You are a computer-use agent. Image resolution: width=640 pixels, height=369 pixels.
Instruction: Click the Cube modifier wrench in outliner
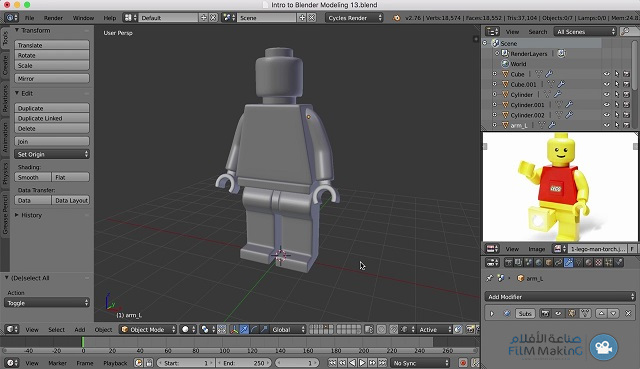point(549,74)
